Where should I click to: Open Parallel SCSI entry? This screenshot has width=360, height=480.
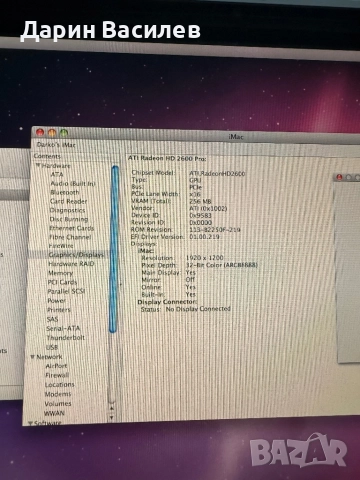pos(66,291)
